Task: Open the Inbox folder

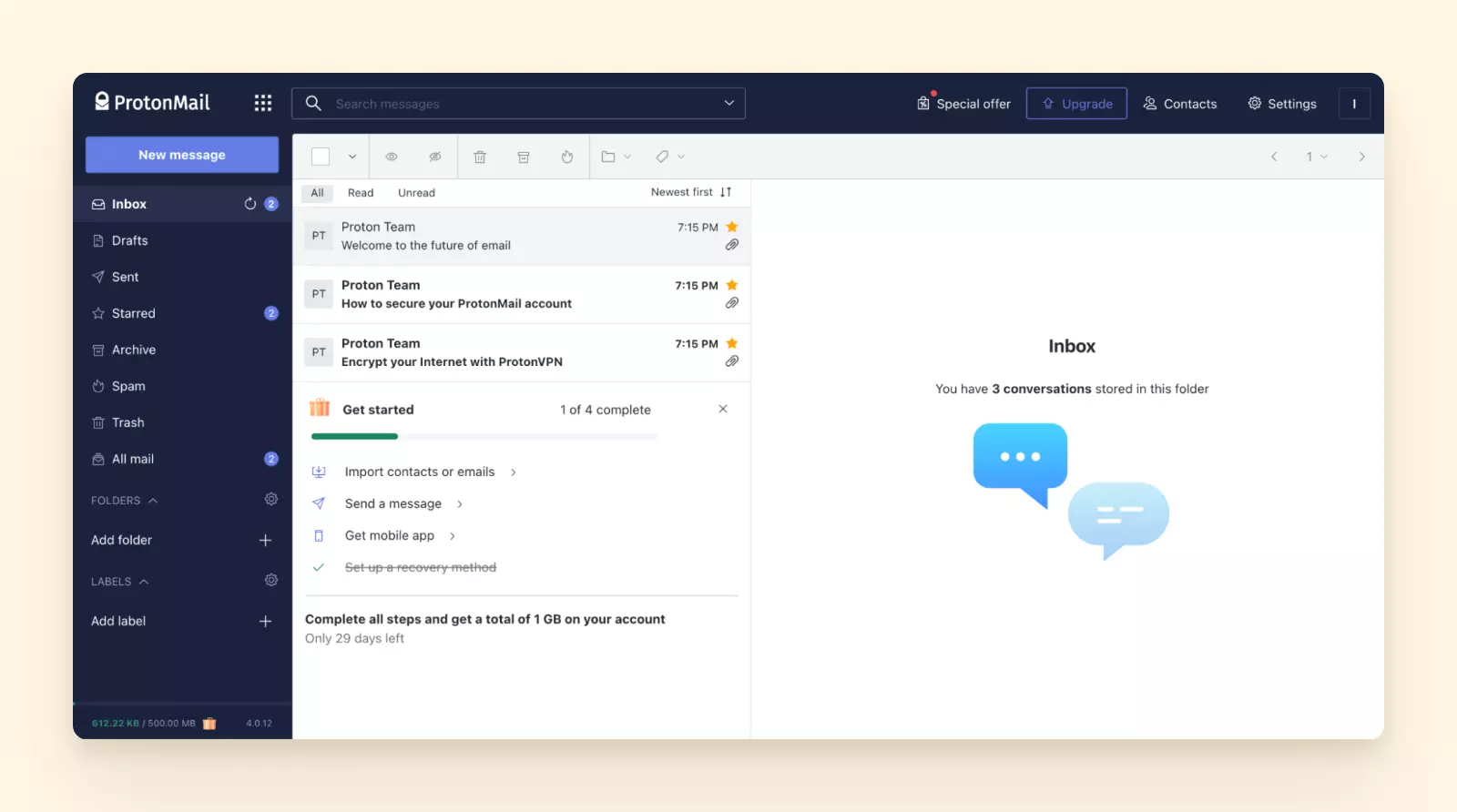Action: click(182, 204)
